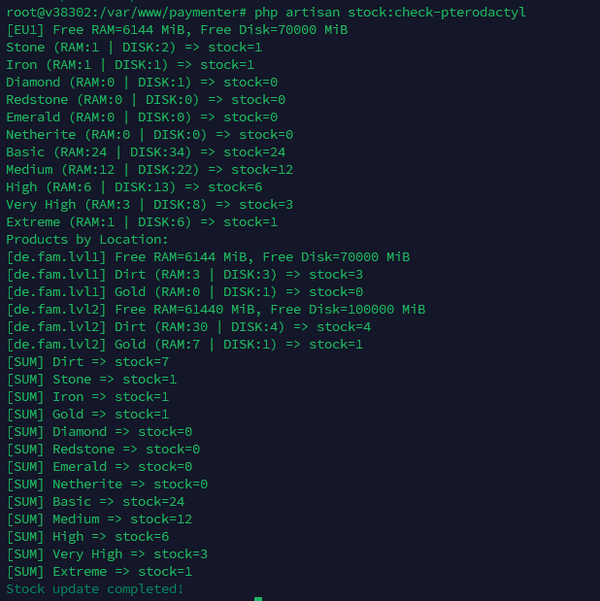Click the Diamond RAM:0 DISK:1 line
The height and width of the screenshot is (601, 600).
click(142, 82)
